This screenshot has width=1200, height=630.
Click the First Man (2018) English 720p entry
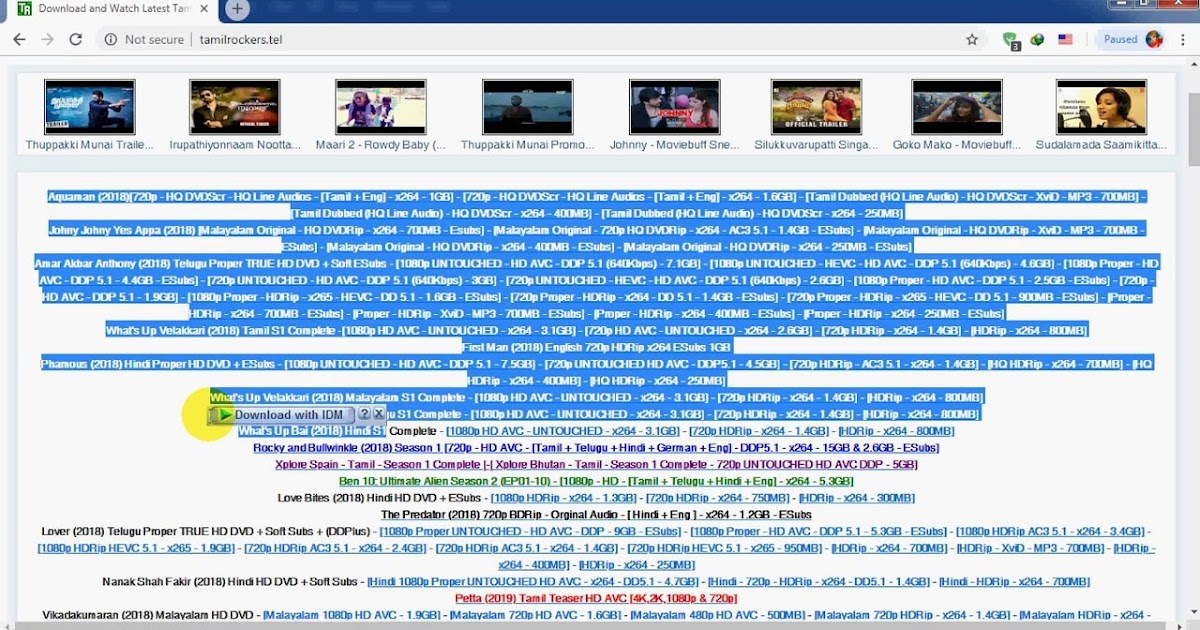click(596, 347)
